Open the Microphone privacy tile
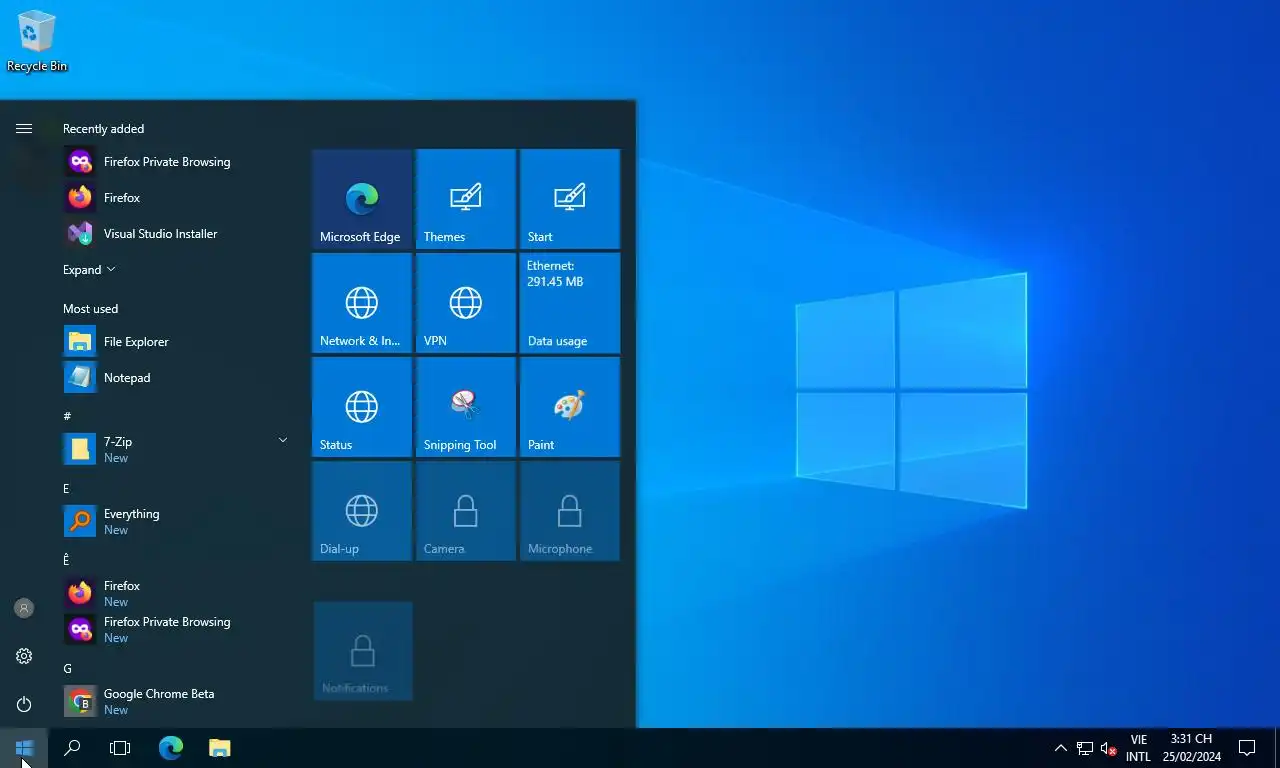Viewport: 1280px width, 768px height. (570, 511)
